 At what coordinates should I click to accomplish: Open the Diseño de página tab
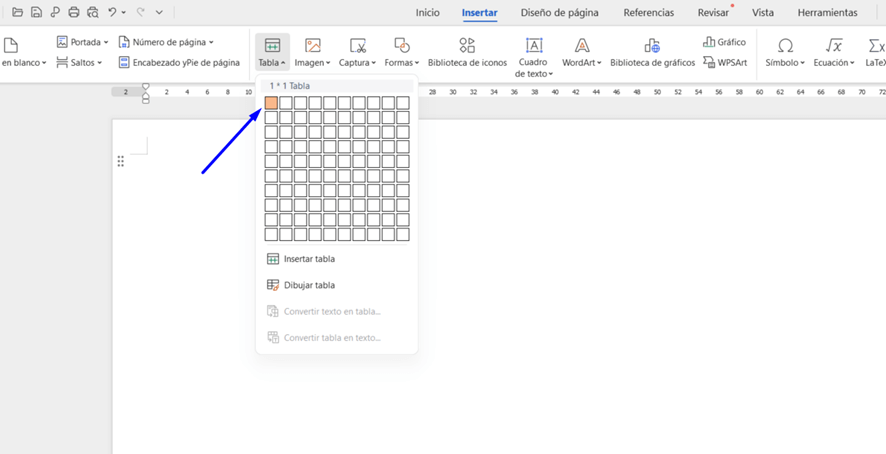tap(559, 12)
